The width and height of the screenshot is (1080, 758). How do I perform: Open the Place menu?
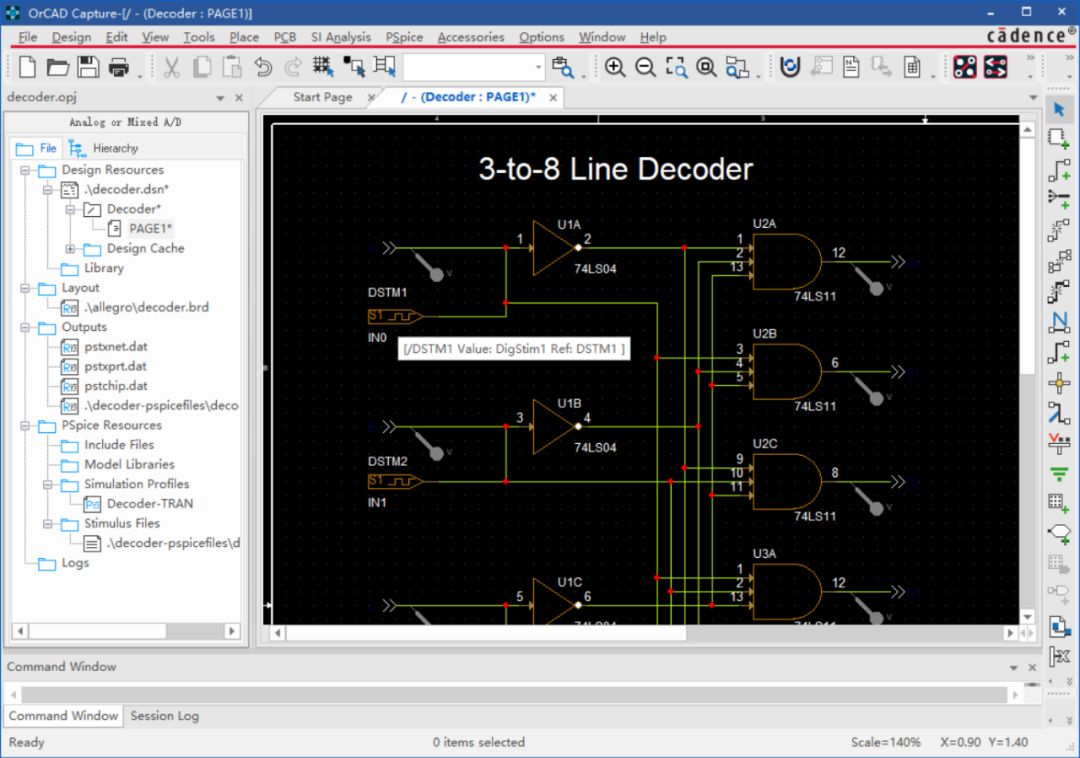click(244, 37)
